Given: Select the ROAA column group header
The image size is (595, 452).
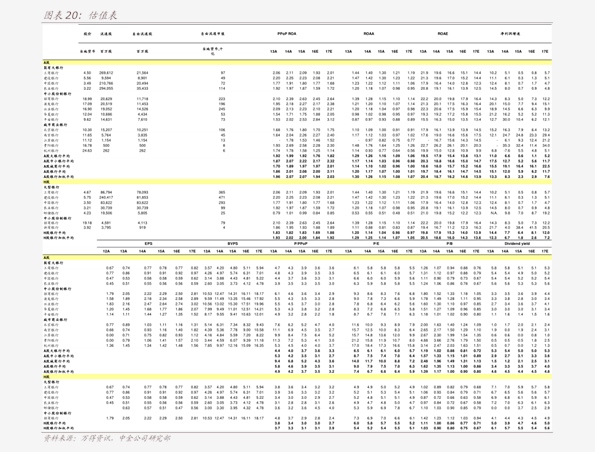Looking at the screenshot, I should (x=369, y=34).
